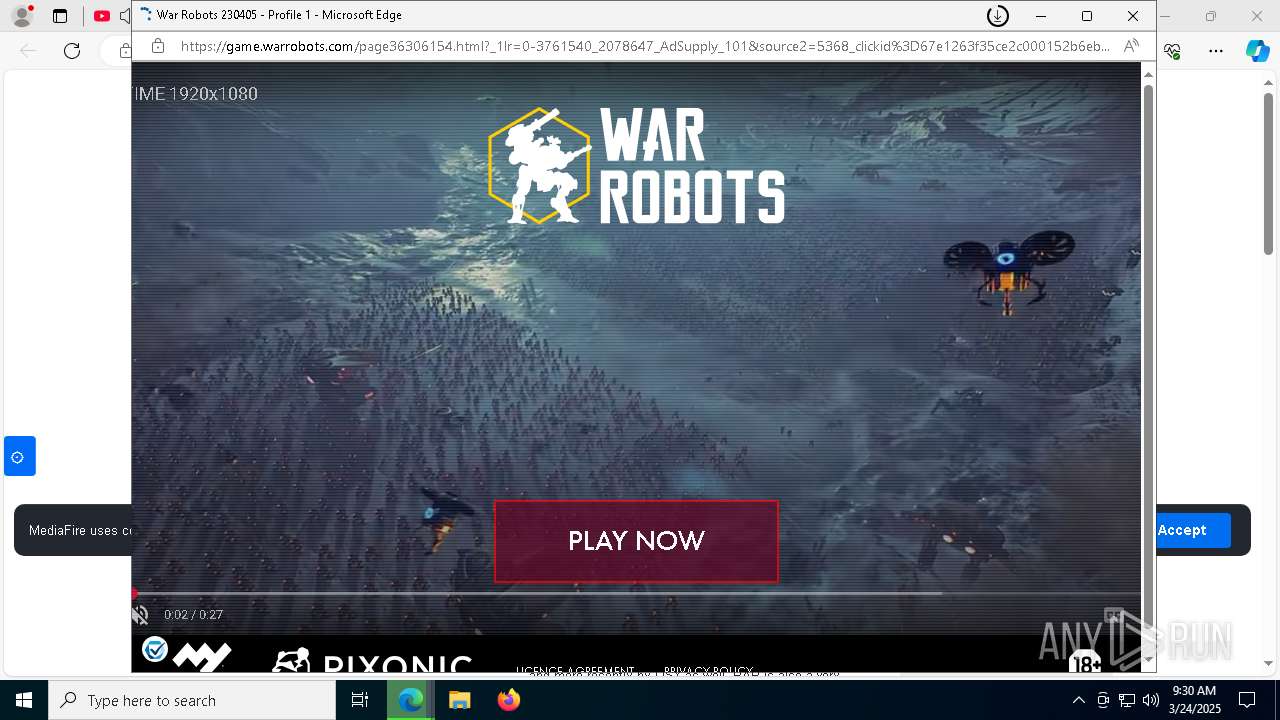Image resolution: width=1280 pixels, height=720 pixels.
Task: Unmute the War Robots video
Action: [x=141, y=615]
